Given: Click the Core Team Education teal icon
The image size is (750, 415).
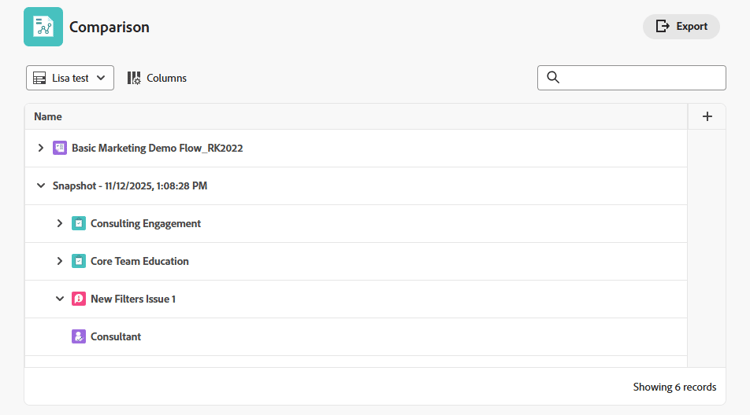Looking at the screenshot, I should pos(79,261).
